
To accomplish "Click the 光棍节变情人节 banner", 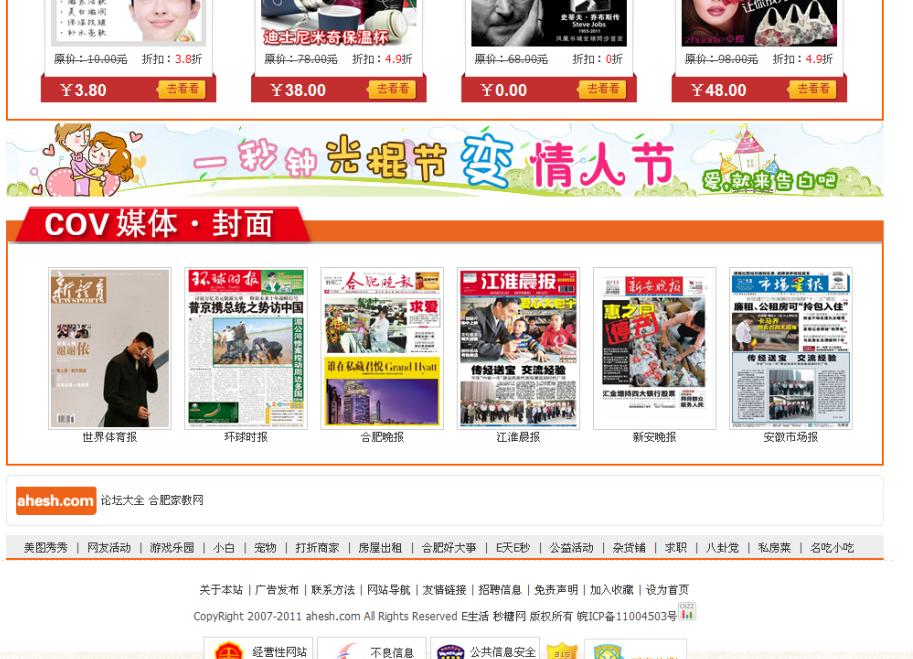I will point(445,160).
